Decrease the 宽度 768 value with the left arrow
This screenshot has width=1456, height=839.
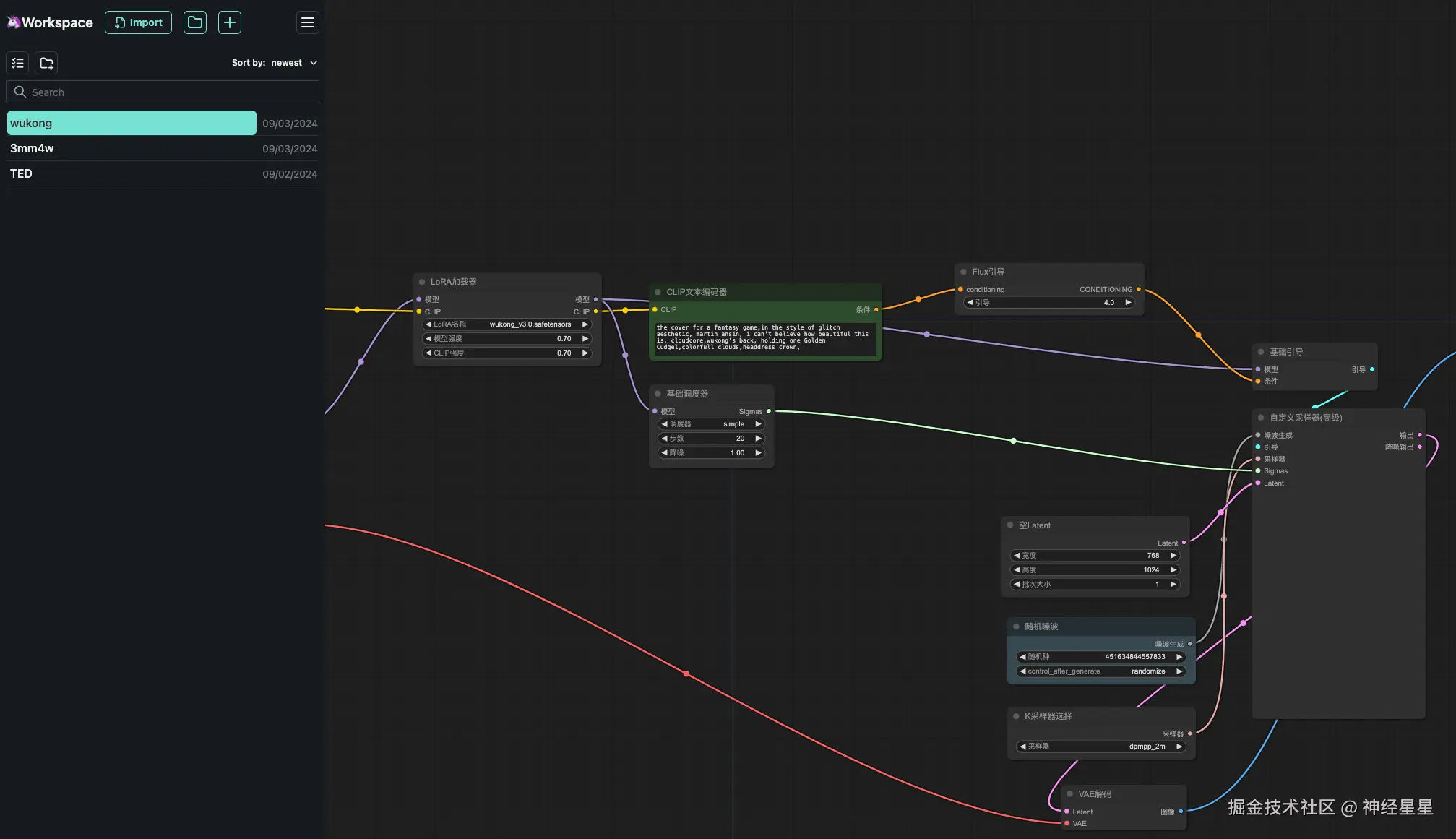click(x=1017, y=556)
